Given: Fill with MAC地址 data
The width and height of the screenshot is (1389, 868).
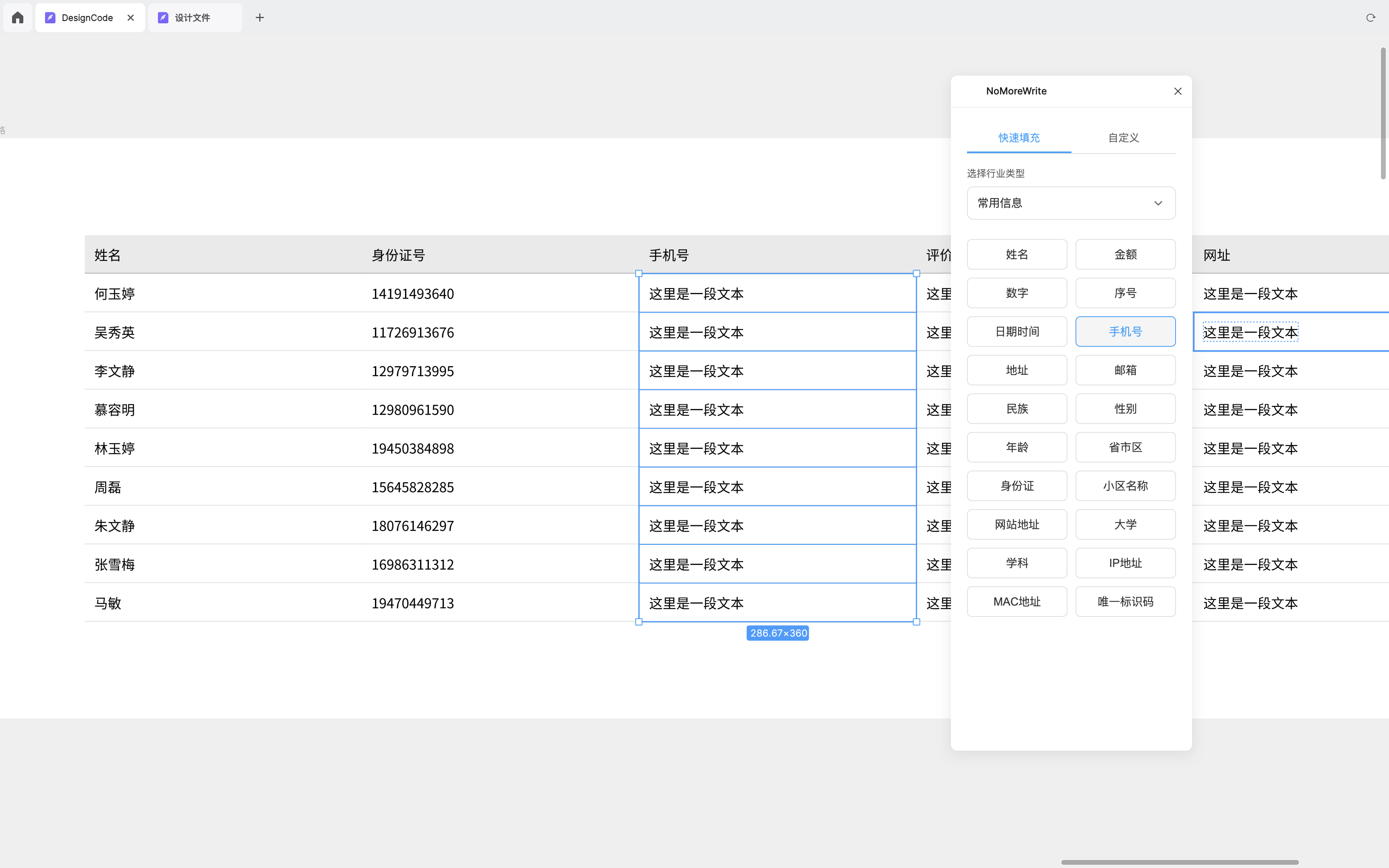Looking at the screenshot, I should [1016, 602].
